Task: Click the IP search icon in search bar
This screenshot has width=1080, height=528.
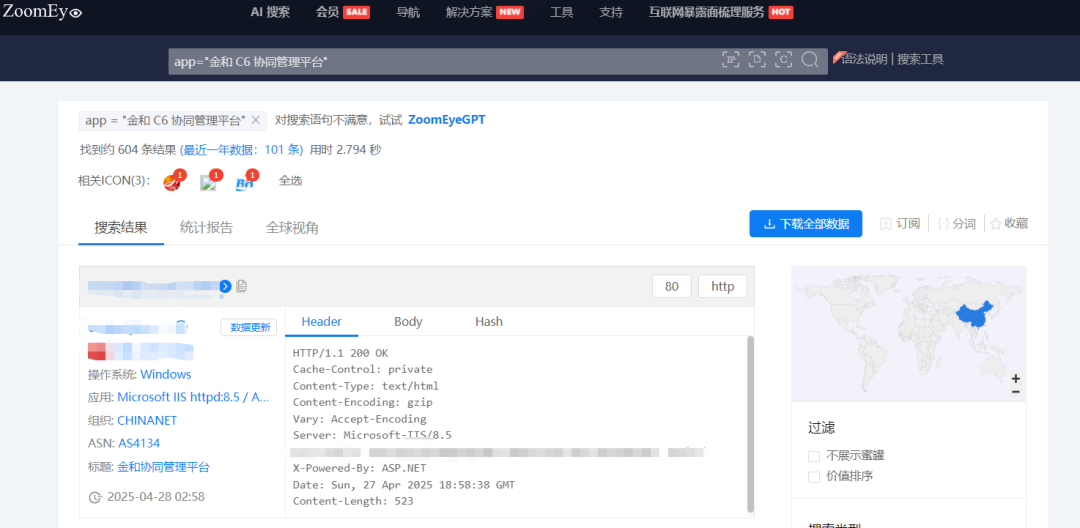Action: tap(730, 60)
